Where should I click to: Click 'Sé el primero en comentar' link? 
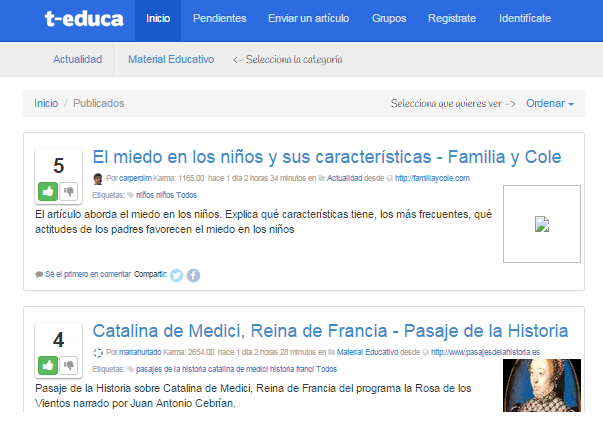pyautogui.click(x=88, y=274)
